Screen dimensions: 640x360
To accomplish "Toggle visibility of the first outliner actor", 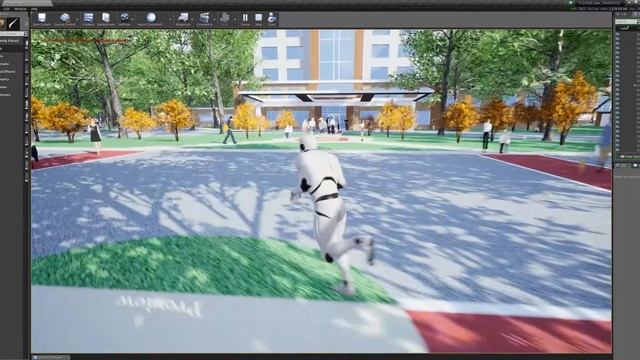I will tap(618, 35).
